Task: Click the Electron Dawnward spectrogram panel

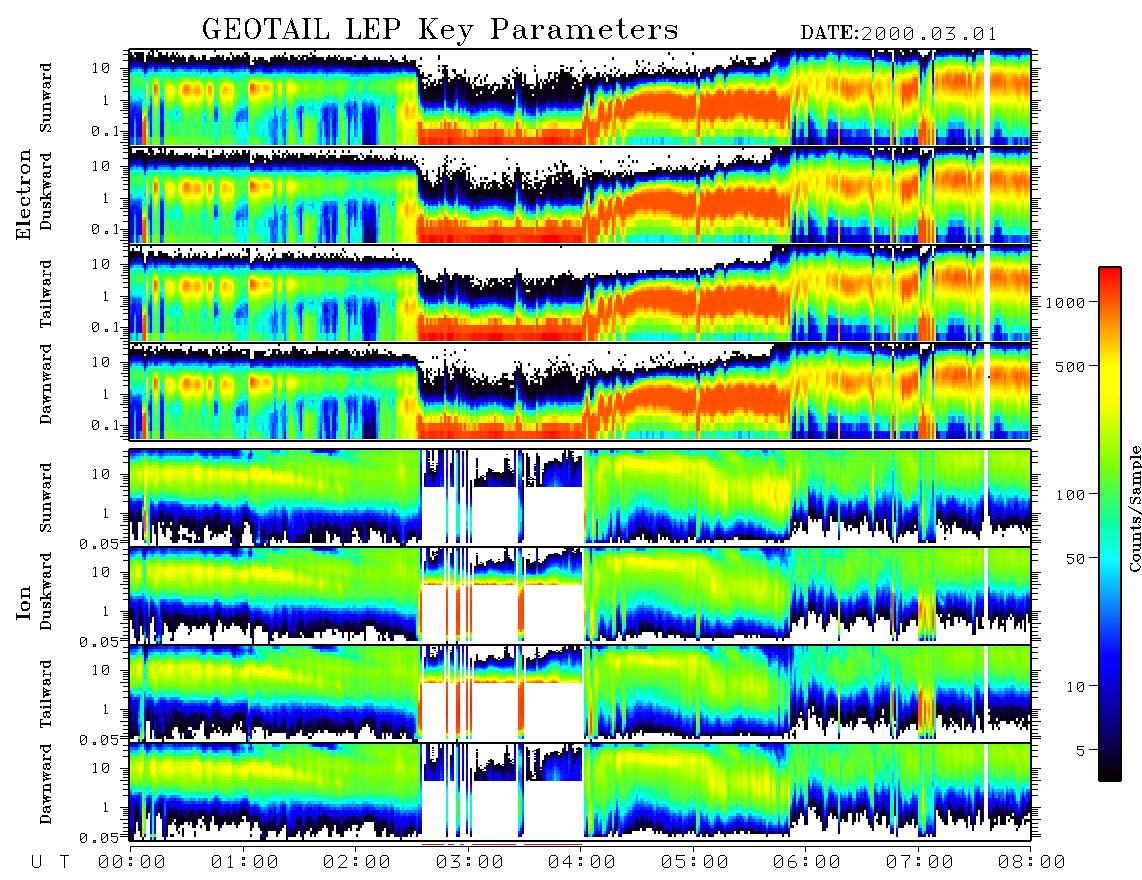Action: 580,391
